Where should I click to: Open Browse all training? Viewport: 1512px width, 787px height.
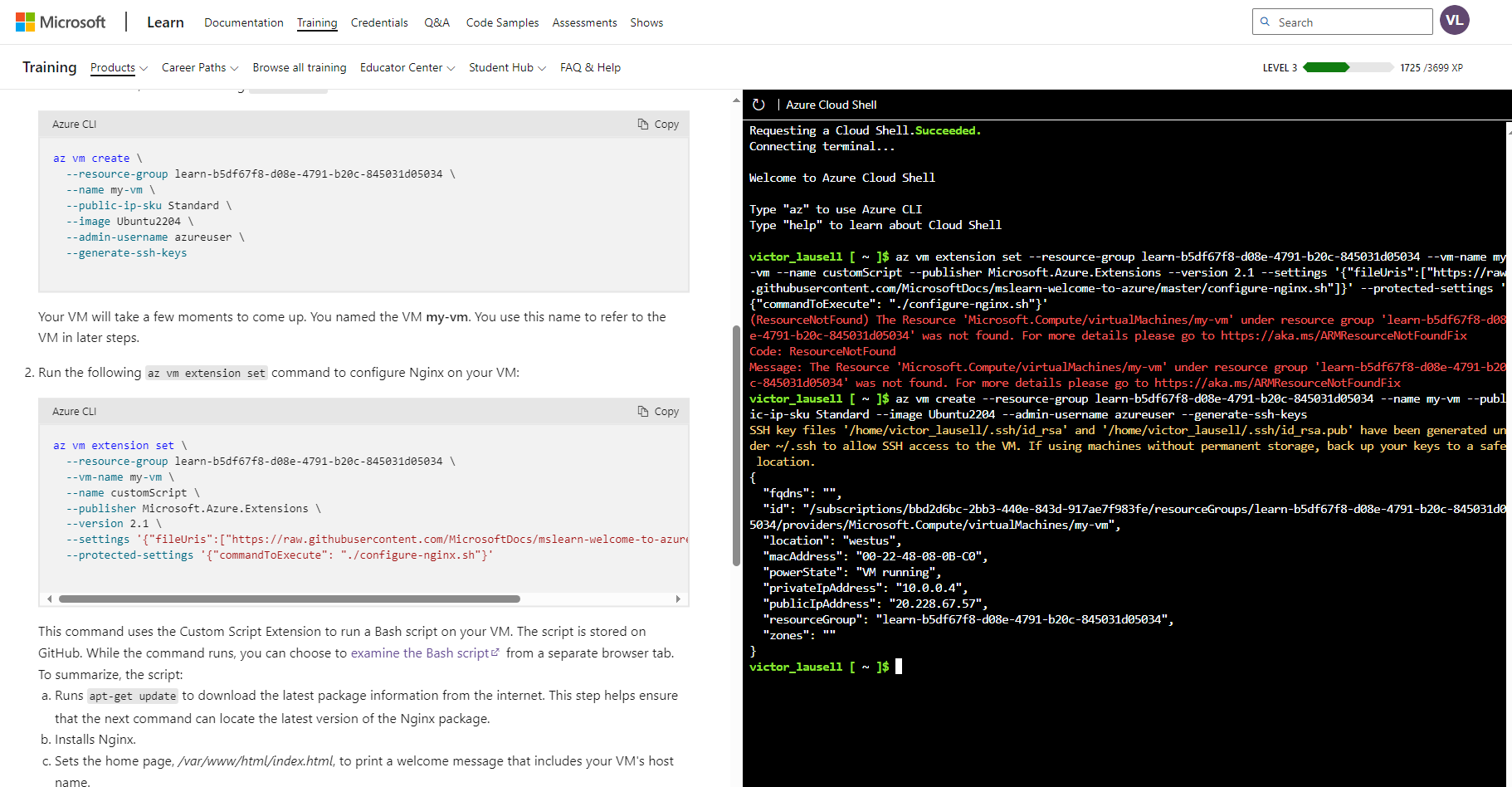point(299,67)
